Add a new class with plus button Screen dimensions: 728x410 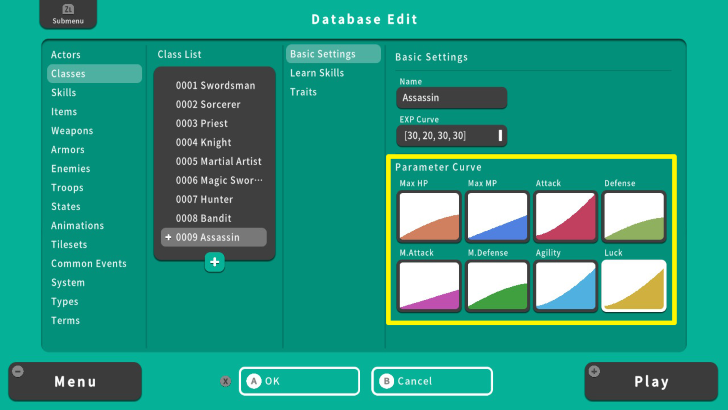[214, 262]
